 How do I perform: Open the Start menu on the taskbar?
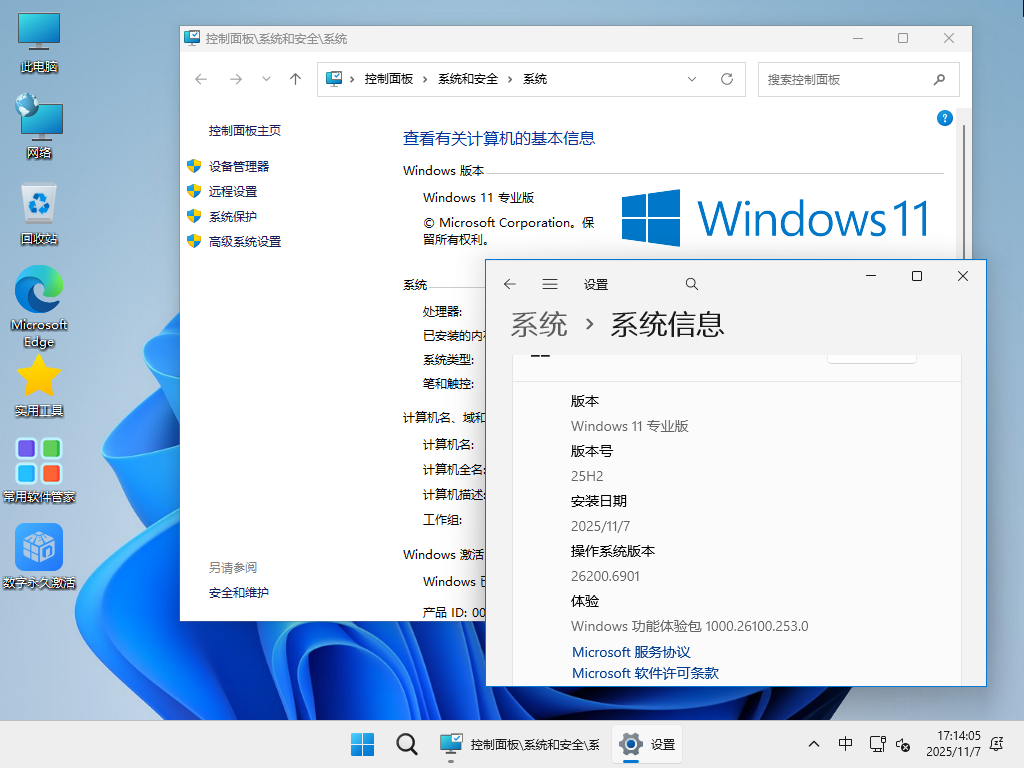362,744
